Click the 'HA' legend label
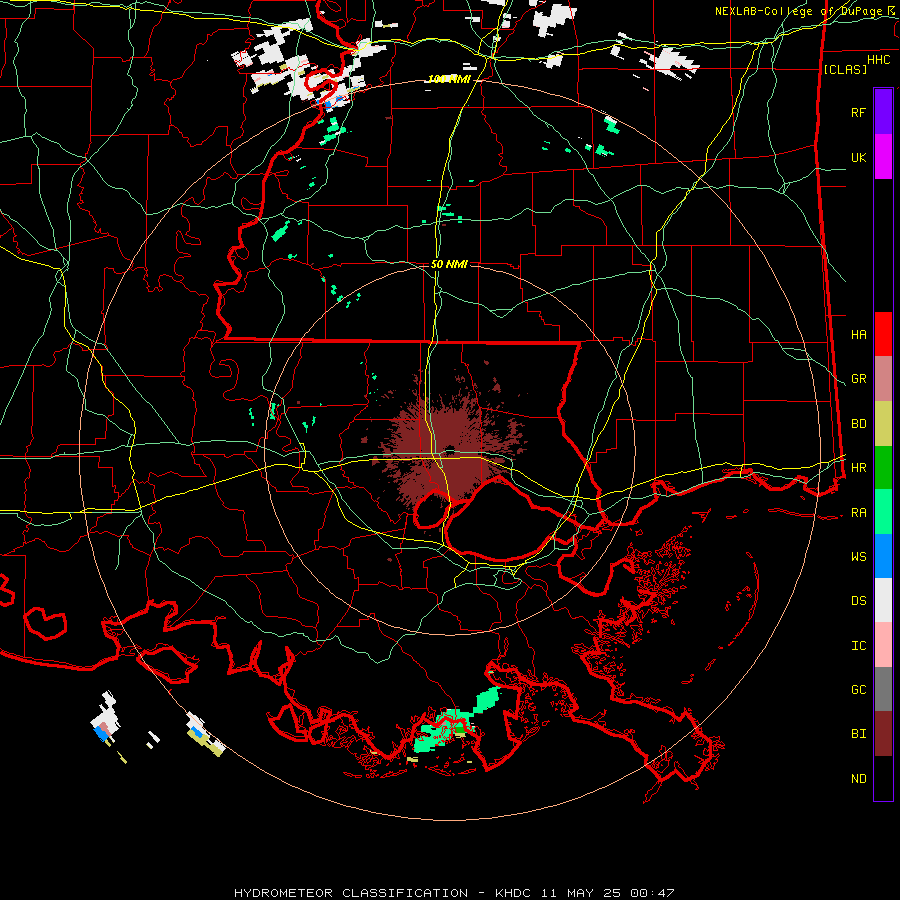Screen dimensions: 900x900 858,335
